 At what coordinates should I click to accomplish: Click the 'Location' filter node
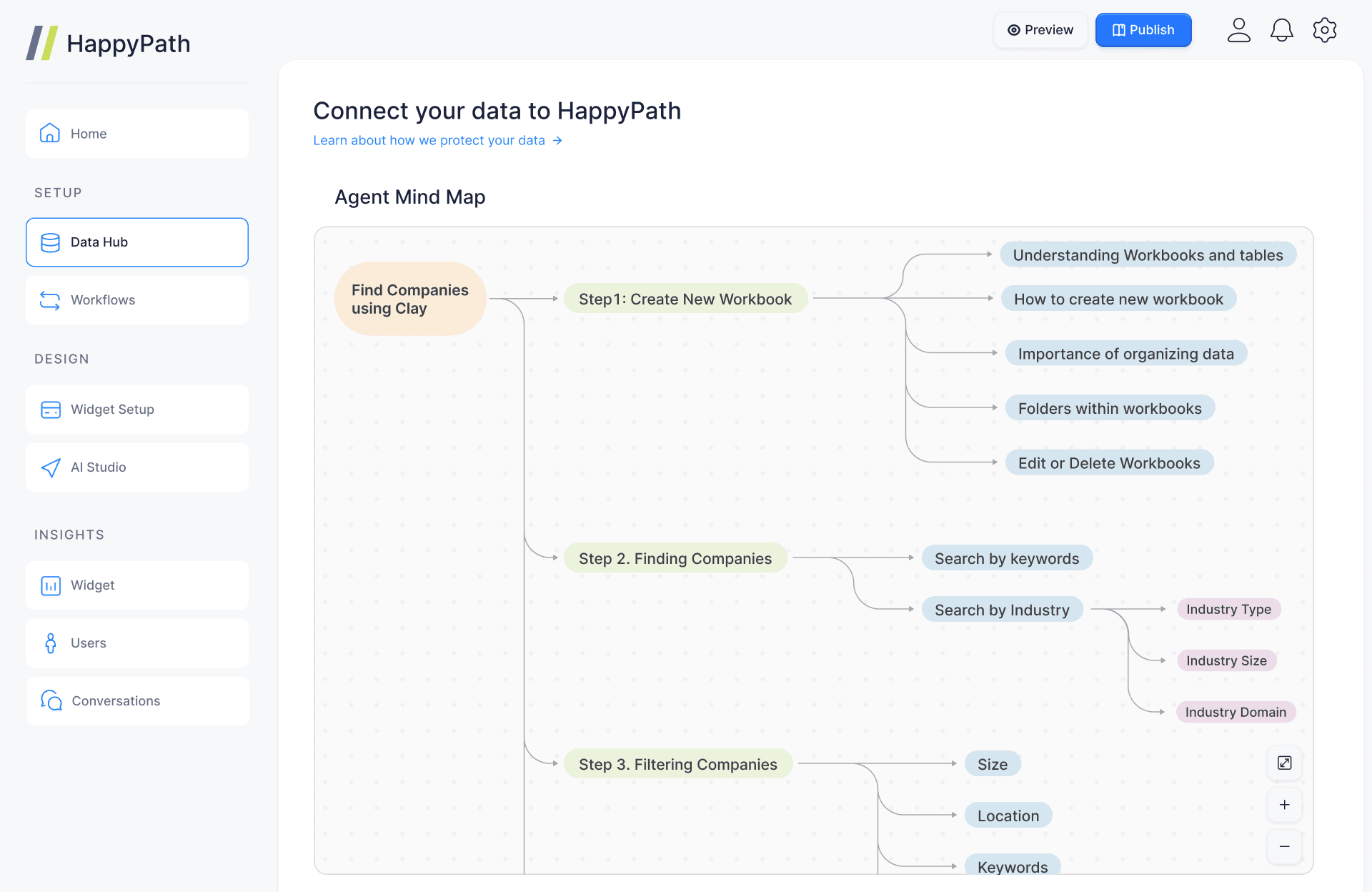tap(1008, 816)
